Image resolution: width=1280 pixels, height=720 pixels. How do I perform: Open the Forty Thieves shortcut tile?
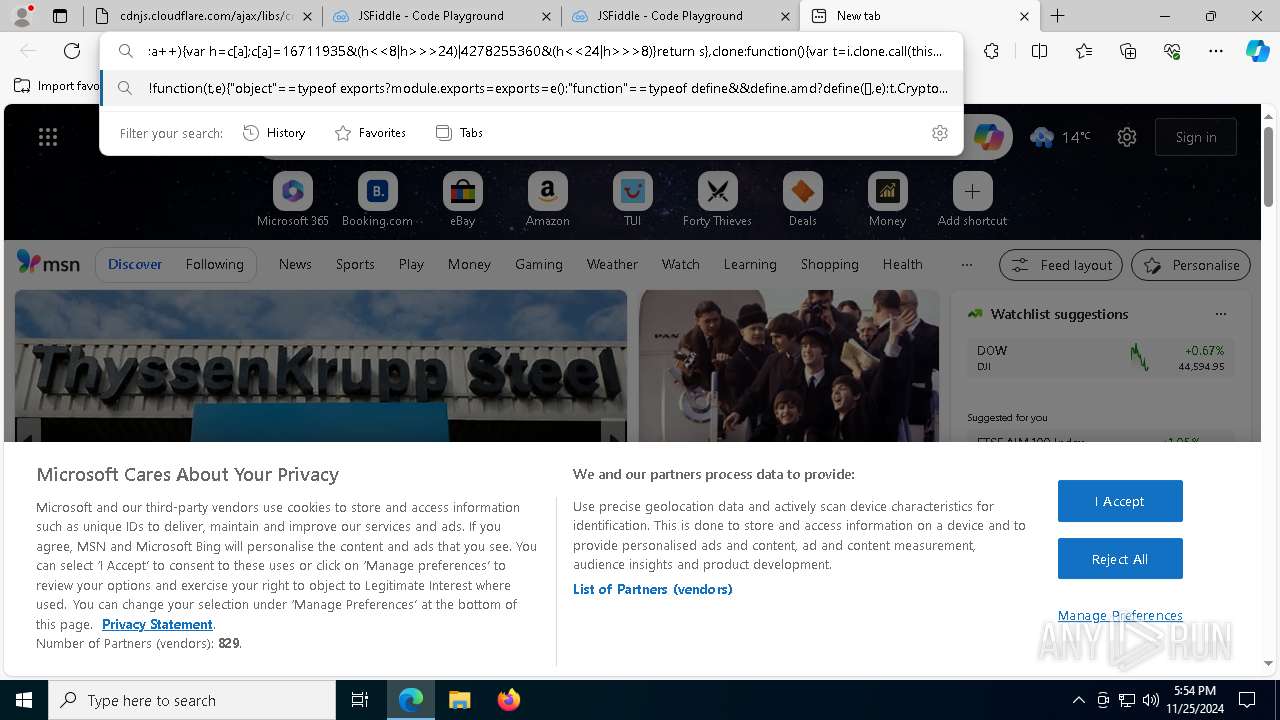[x=717, y=200]
